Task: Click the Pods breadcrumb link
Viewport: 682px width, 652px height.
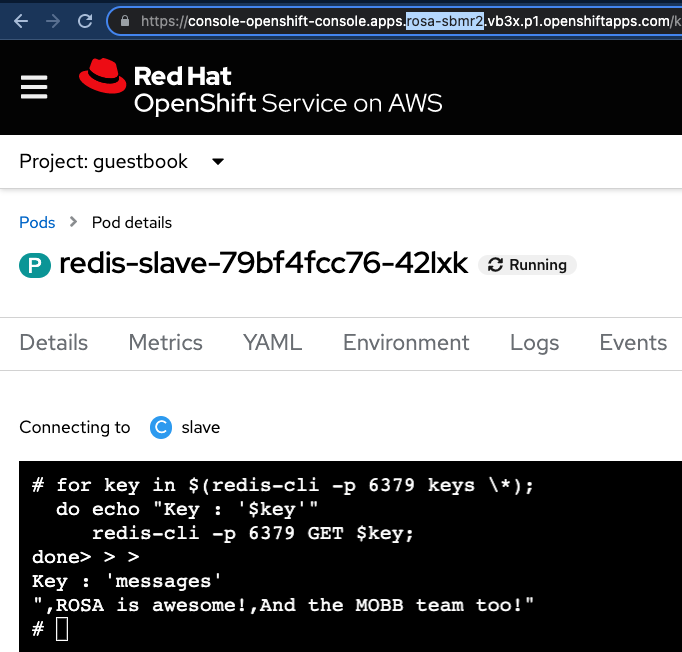Action: (x=37, y=222)
